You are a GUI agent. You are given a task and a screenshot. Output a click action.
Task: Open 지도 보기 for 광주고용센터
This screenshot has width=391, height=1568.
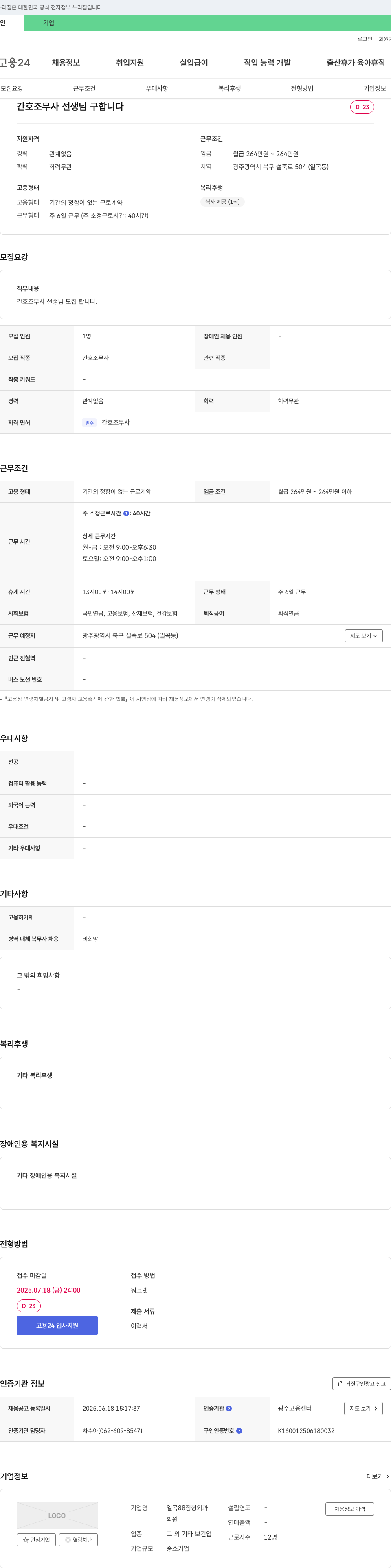364,1409
